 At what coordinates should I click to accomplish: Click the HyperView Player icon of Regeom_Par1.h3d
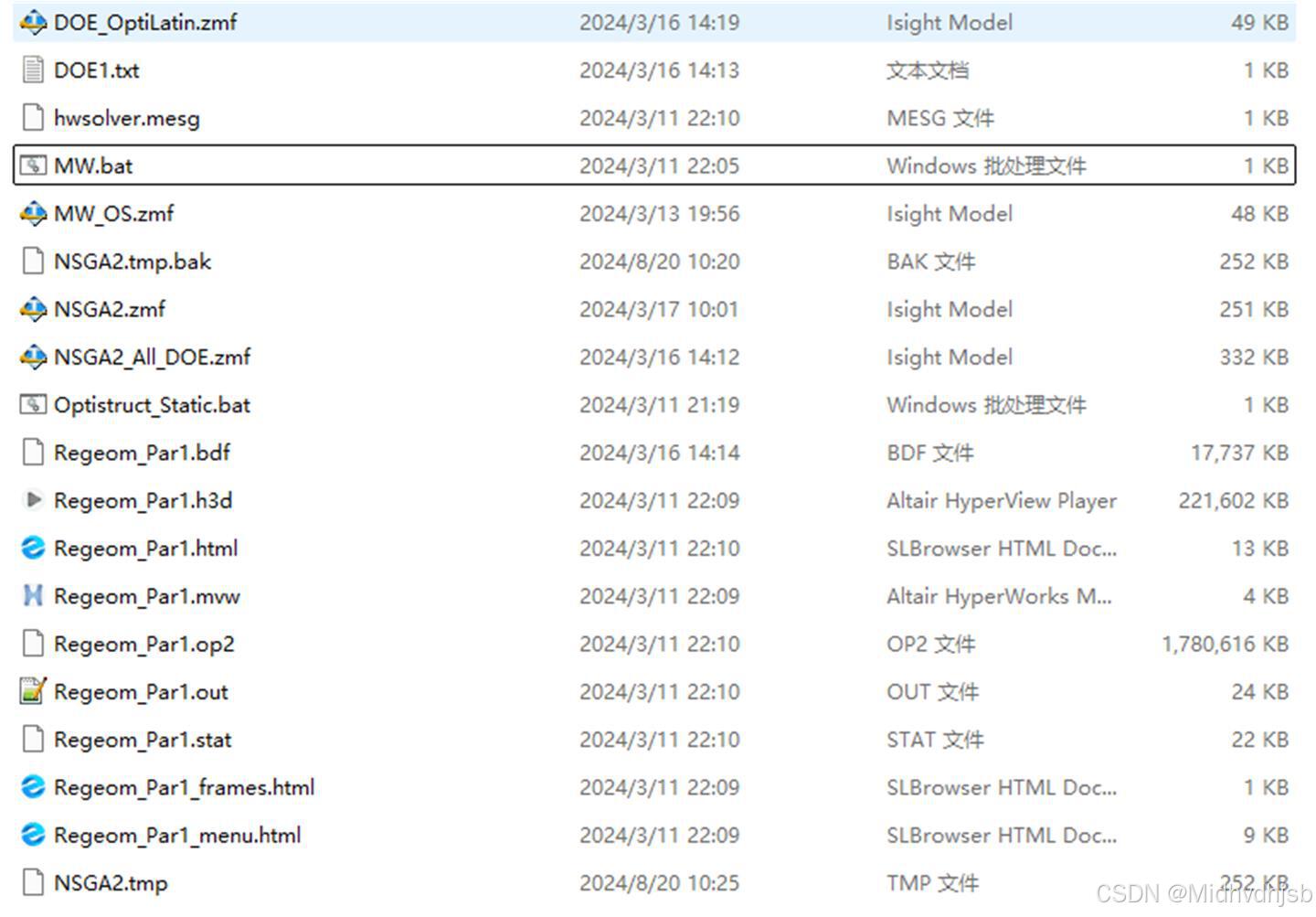(x=34, y=500)
